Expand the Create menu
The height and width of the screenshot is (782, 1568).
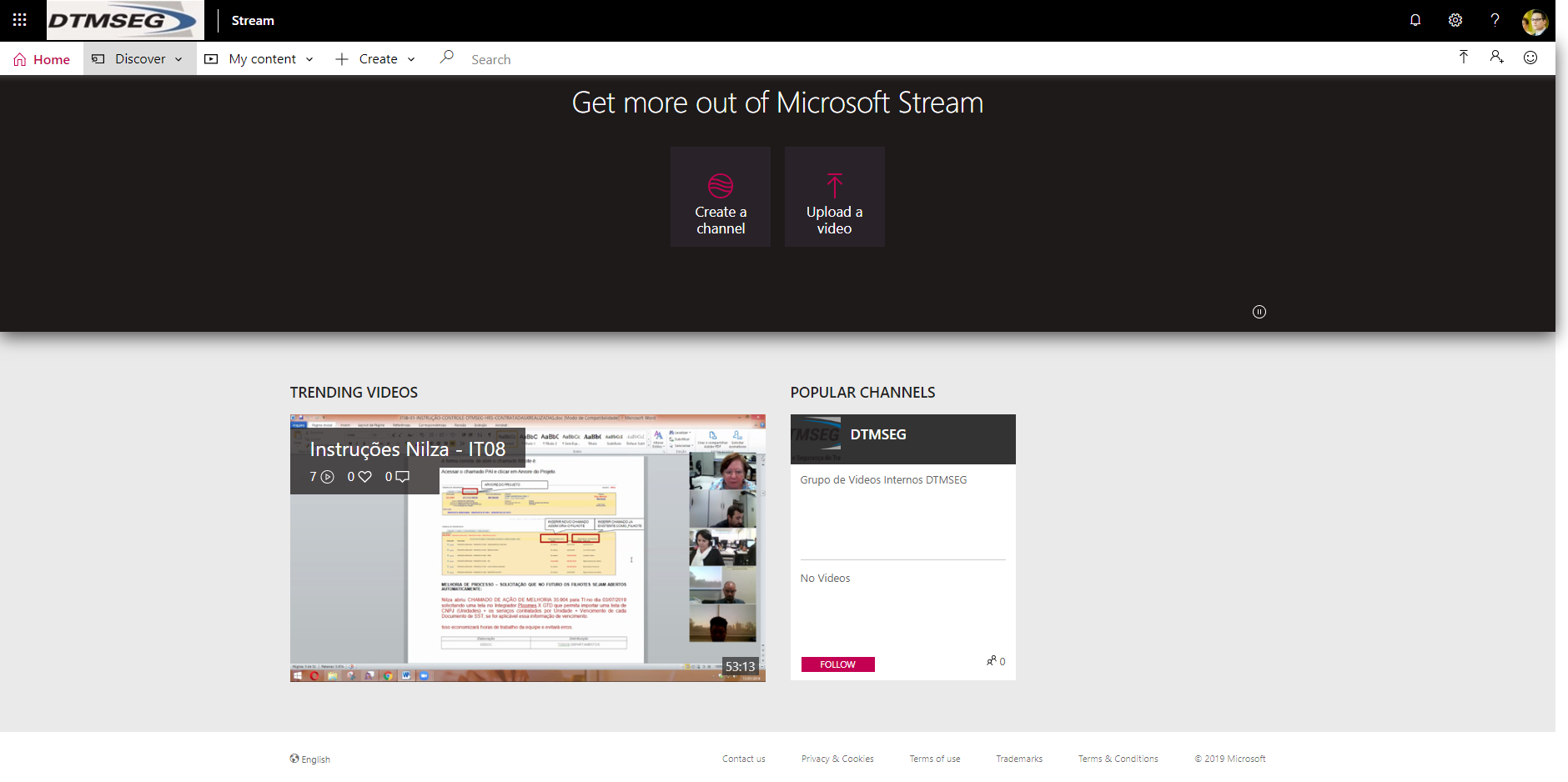point(375,59)
